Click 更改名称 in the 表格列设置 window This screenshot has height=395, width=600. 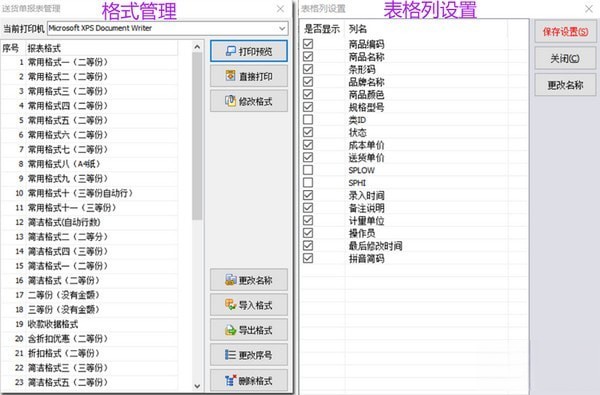[x=565, y=85]
